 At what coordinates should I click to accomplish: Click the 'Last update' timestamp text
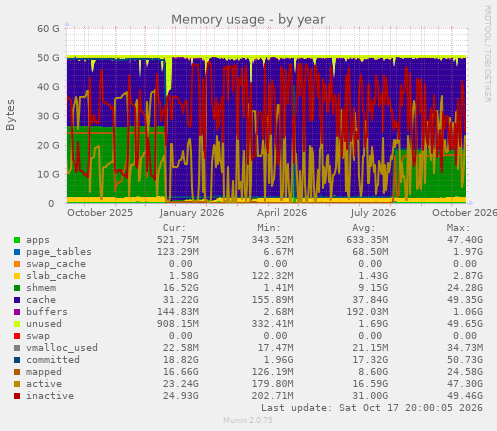[x=372, y=408]
